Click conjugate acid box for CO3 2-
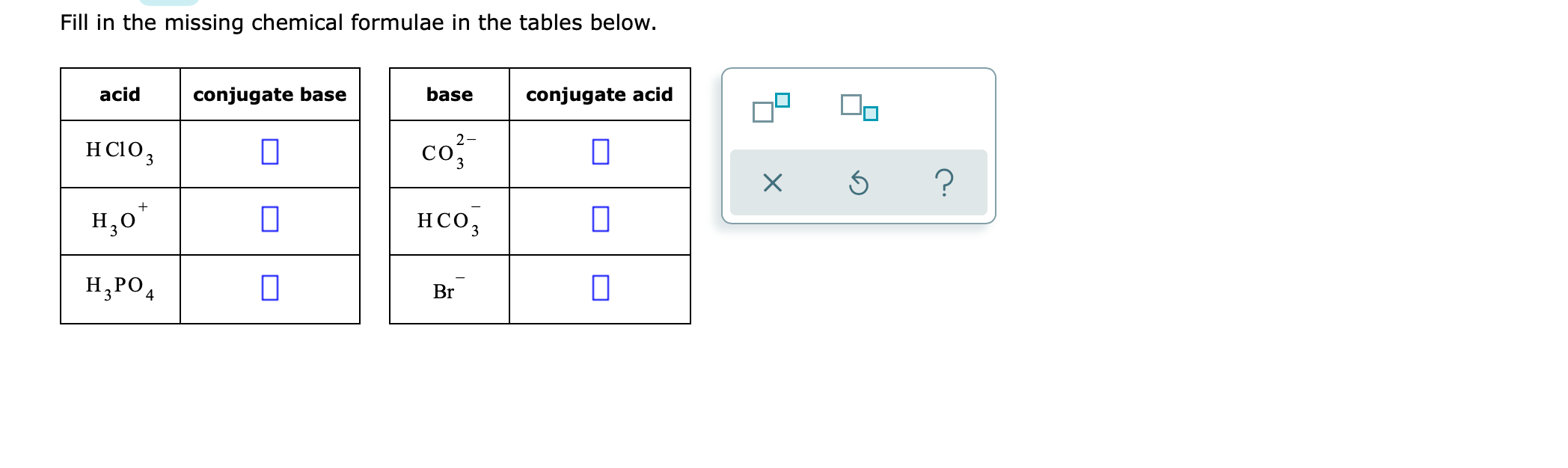 tap(600, 152)
